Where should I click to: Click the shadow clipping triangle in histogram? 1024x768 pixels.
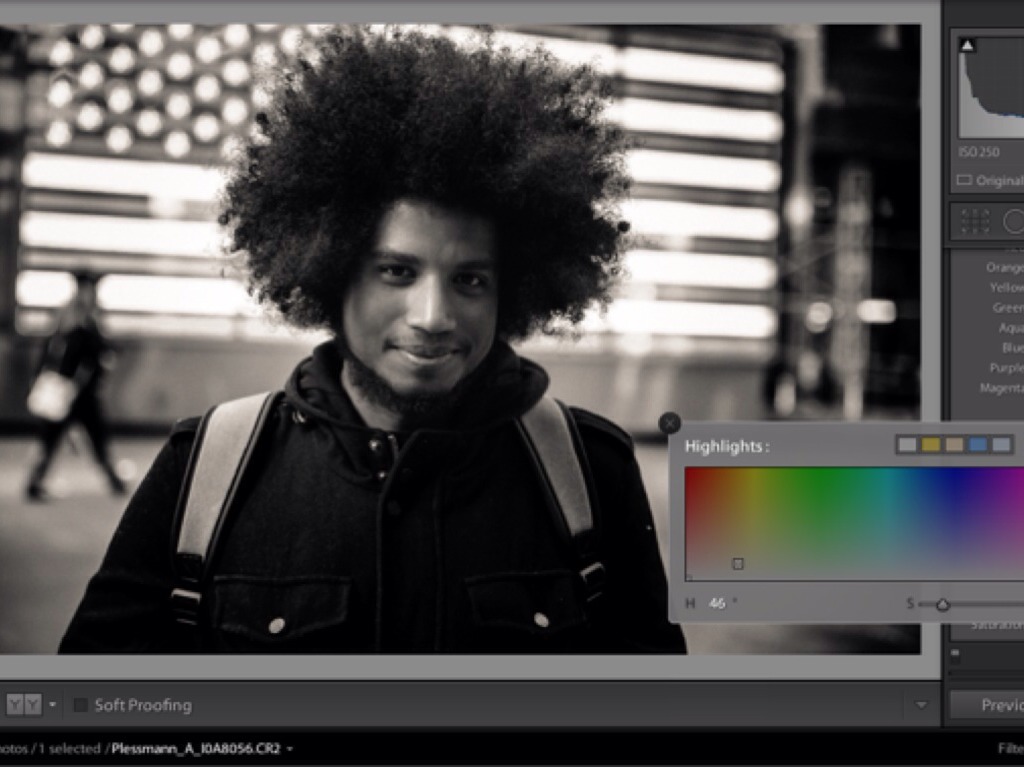click(x=967, y=45)
